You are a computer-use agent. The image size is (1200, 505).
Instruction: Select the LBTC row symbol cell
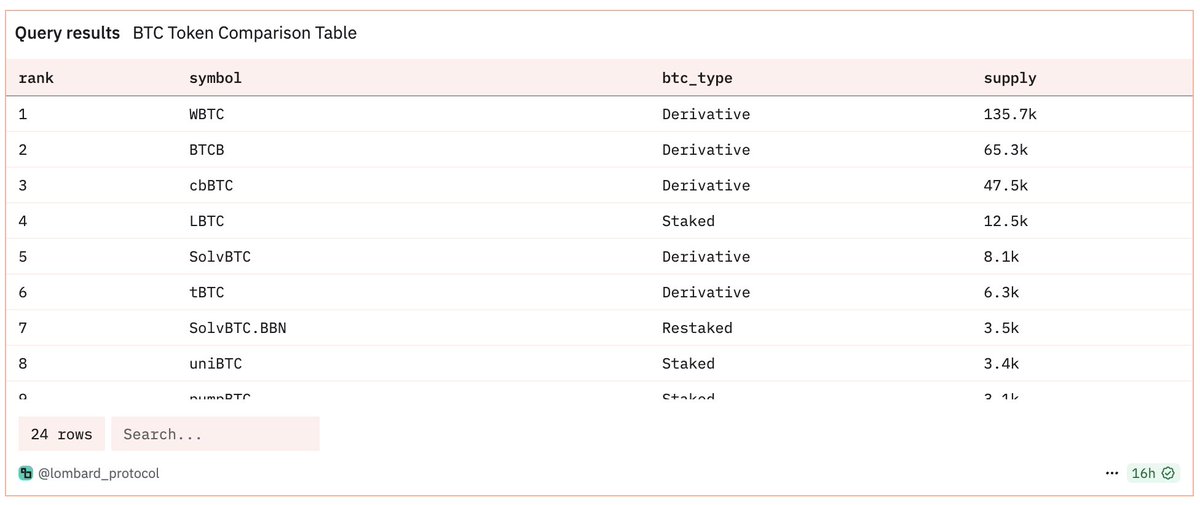coord(206,221)
